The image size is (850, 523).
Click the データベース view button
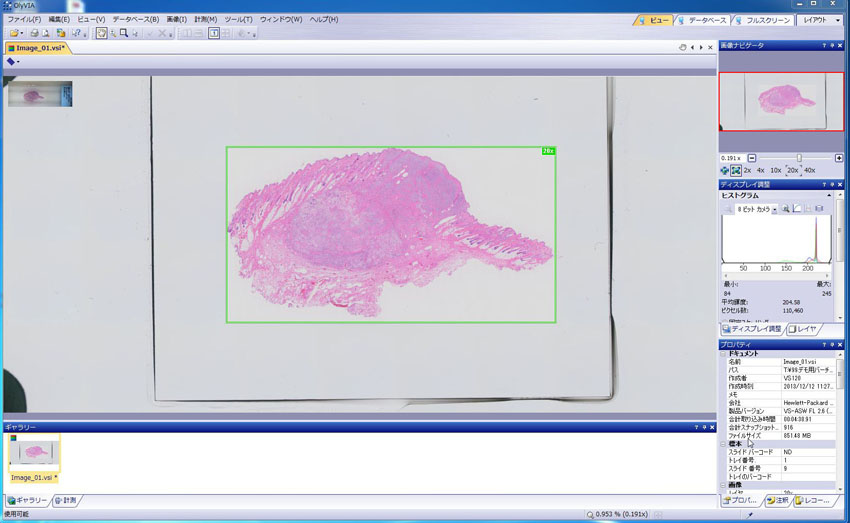point(703,20)
